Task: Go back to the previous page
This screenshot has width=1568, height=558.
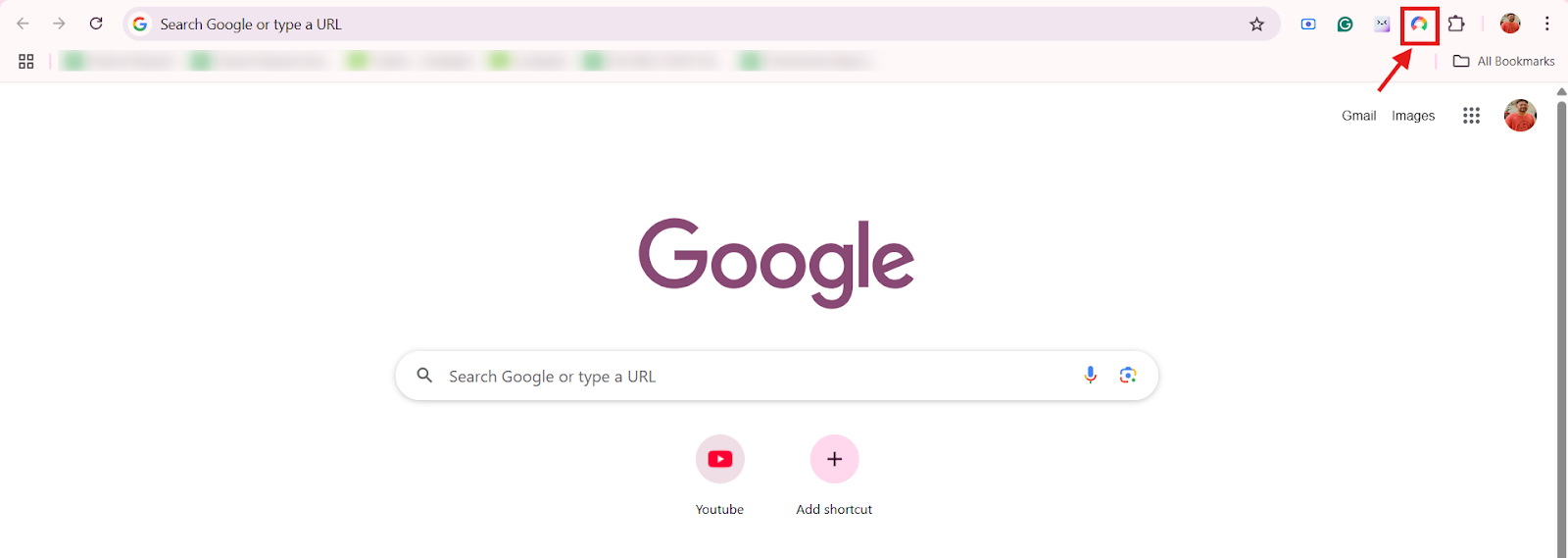Action: coord(23,24)
